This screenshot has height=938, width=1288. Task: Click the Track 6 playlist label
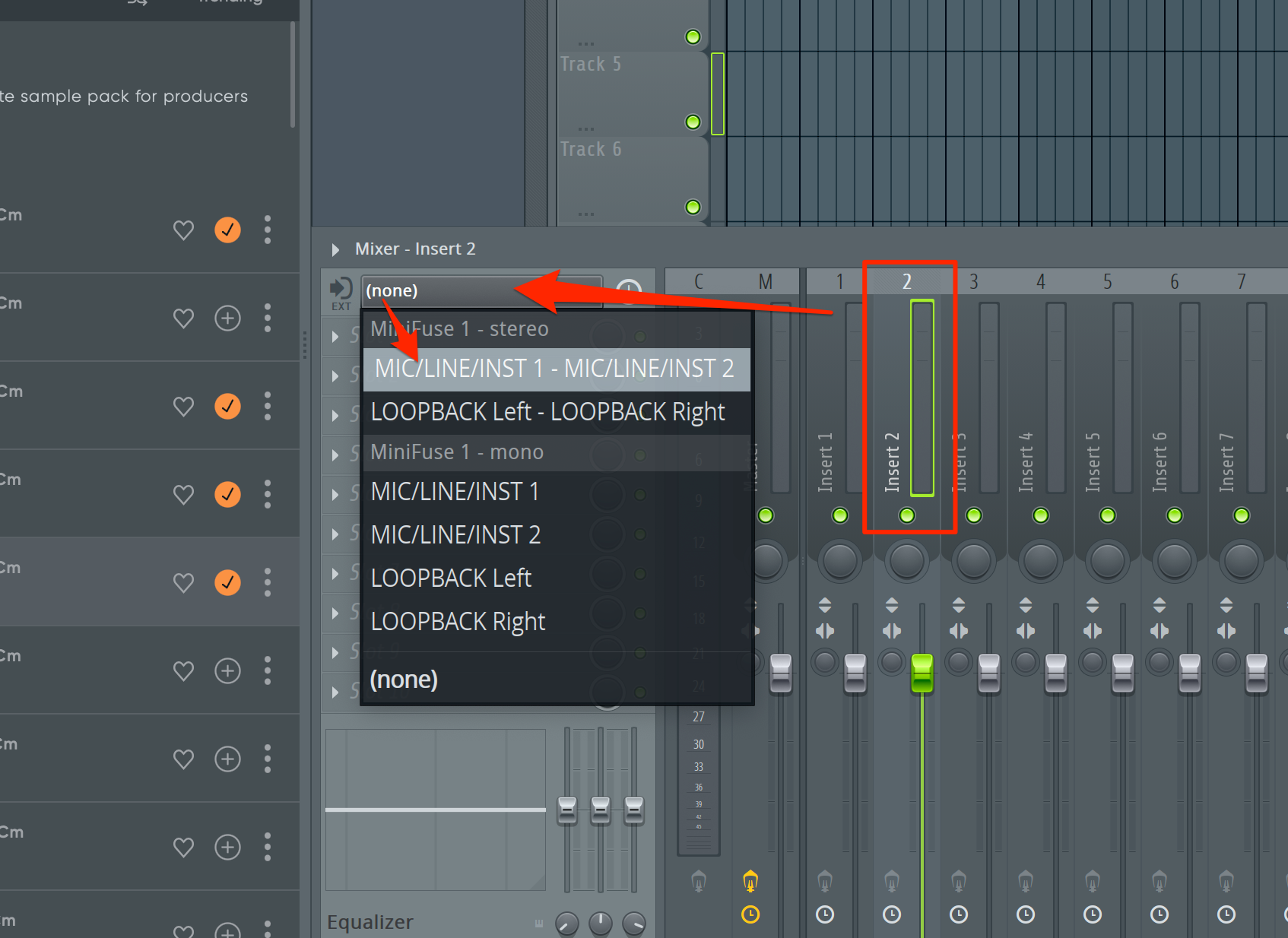click(591, 150)
